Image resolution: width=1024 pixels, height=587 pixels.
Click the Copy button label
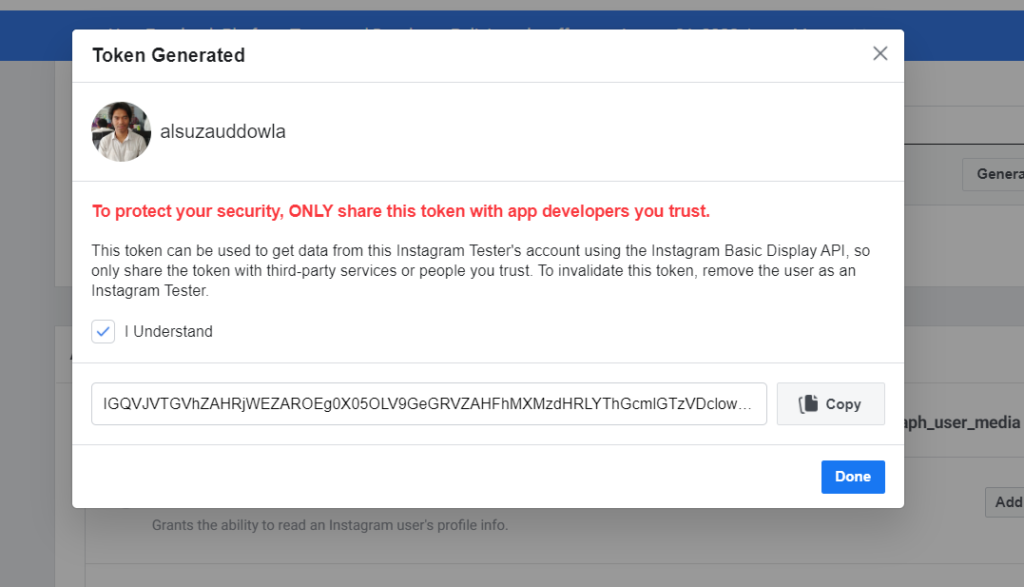[x=843, y=404]
